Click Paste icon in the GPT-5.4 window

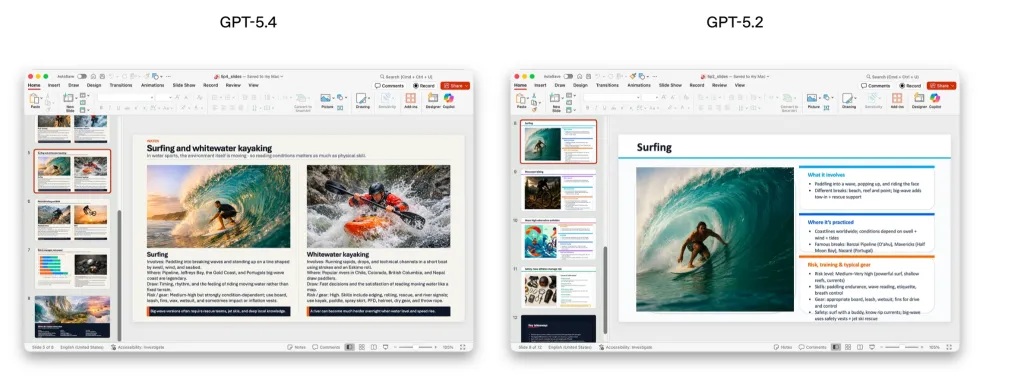pyautogui.click(x=35, y=101)
